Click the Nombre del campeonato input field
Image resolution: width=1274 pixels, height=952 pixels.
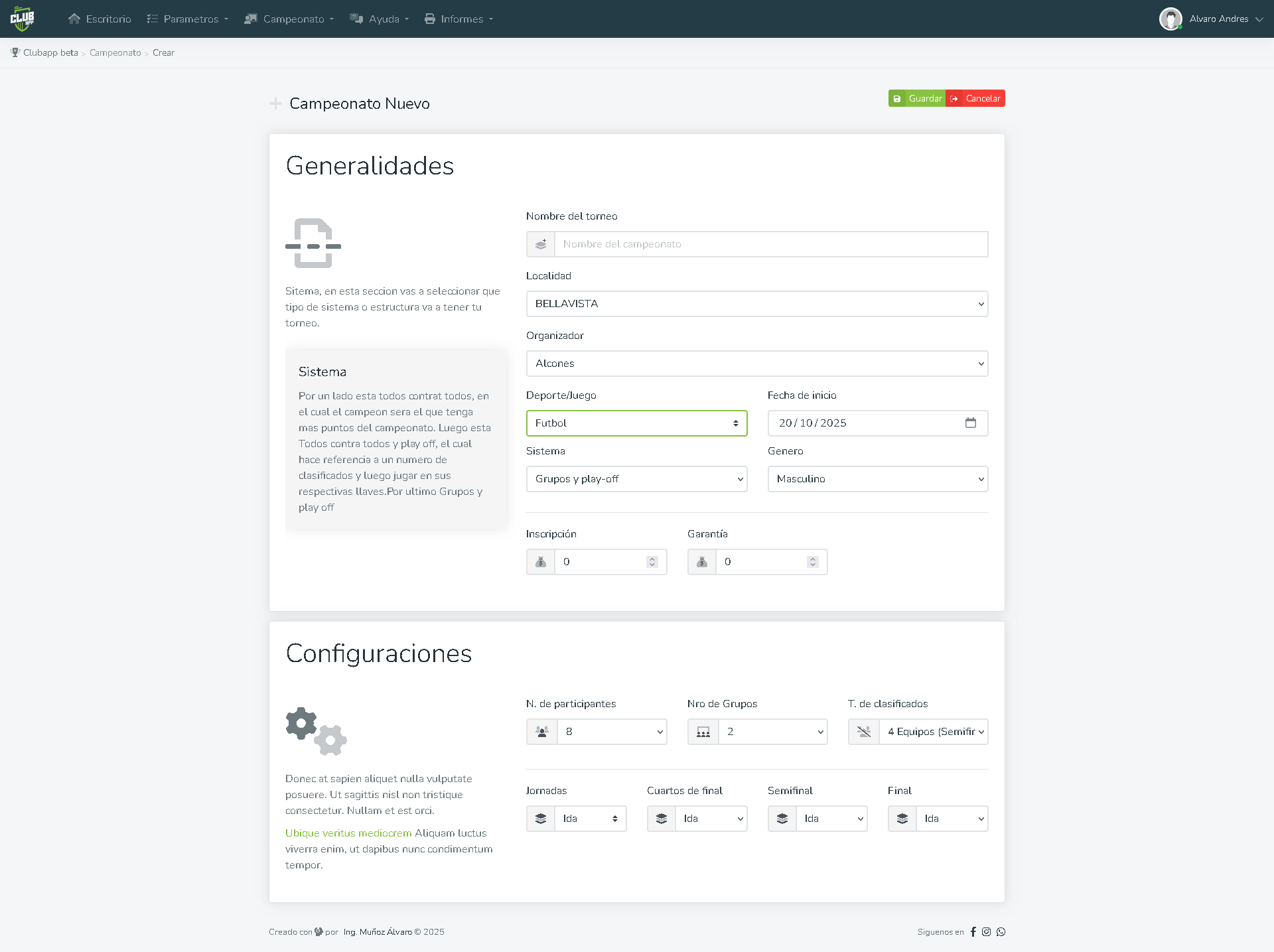[771, 244]
